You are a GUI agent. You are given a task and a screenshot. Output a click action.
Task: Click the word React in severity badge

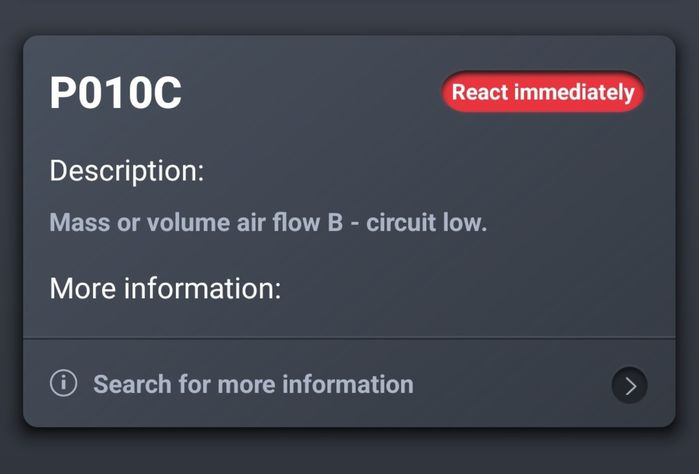(x=480, y=92)
